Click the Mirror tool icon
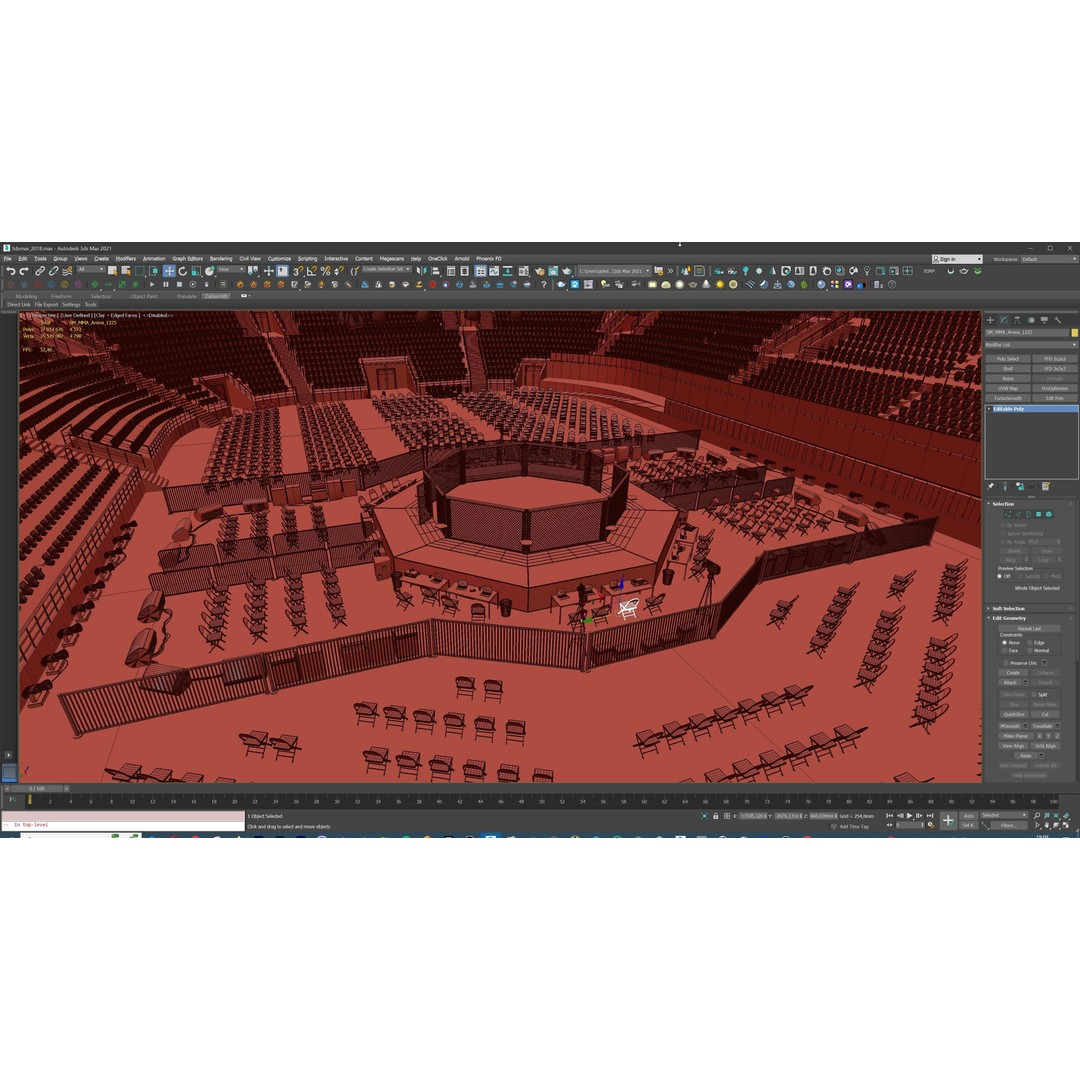Screen dimensions: 1080x1080 pos(422,271)
